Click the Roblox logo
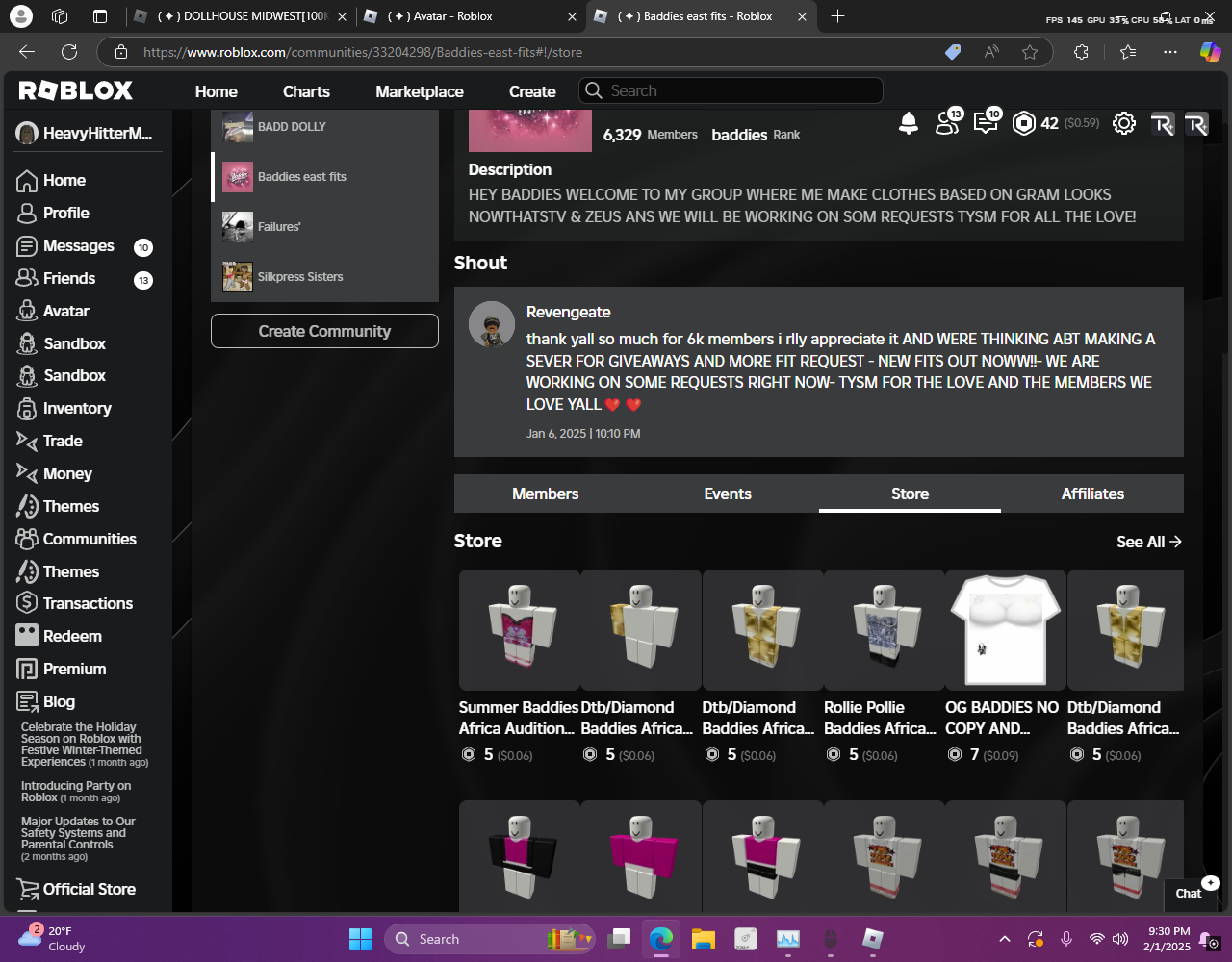 click(76, 90)
